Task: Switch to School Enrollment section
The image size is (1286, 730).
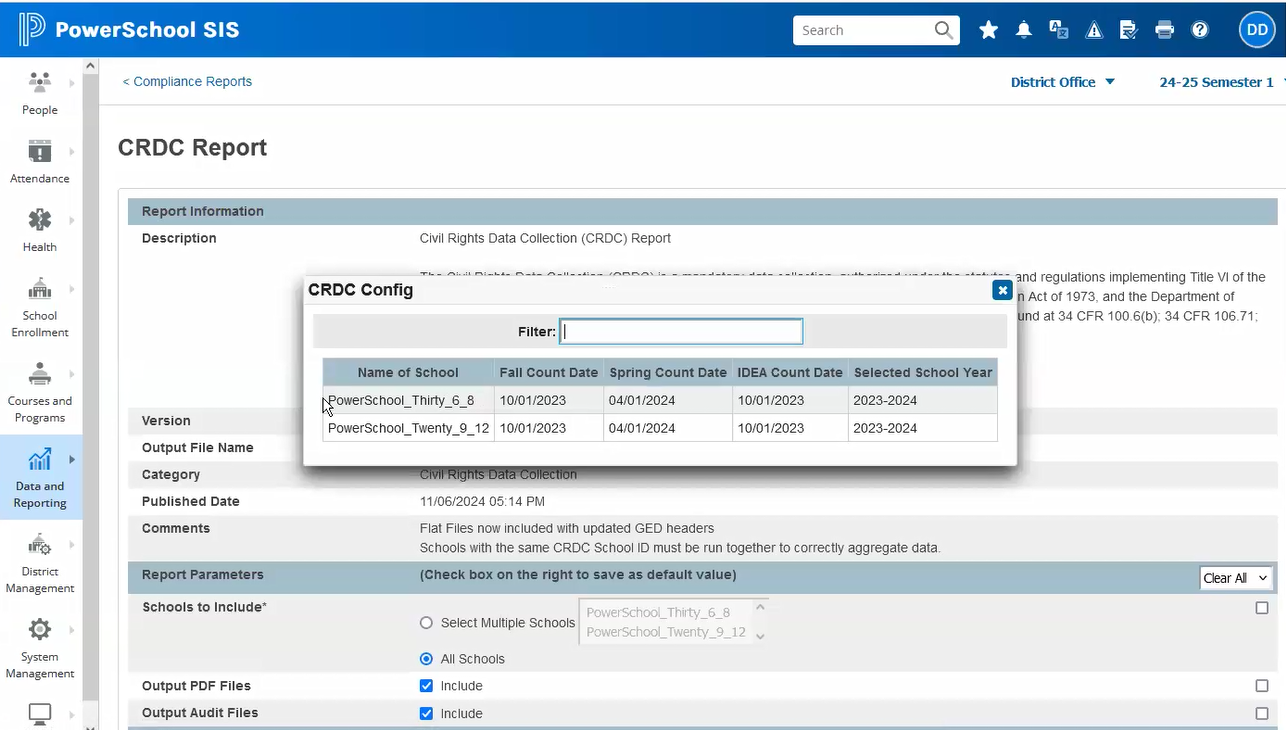Action: click(39, 305)
